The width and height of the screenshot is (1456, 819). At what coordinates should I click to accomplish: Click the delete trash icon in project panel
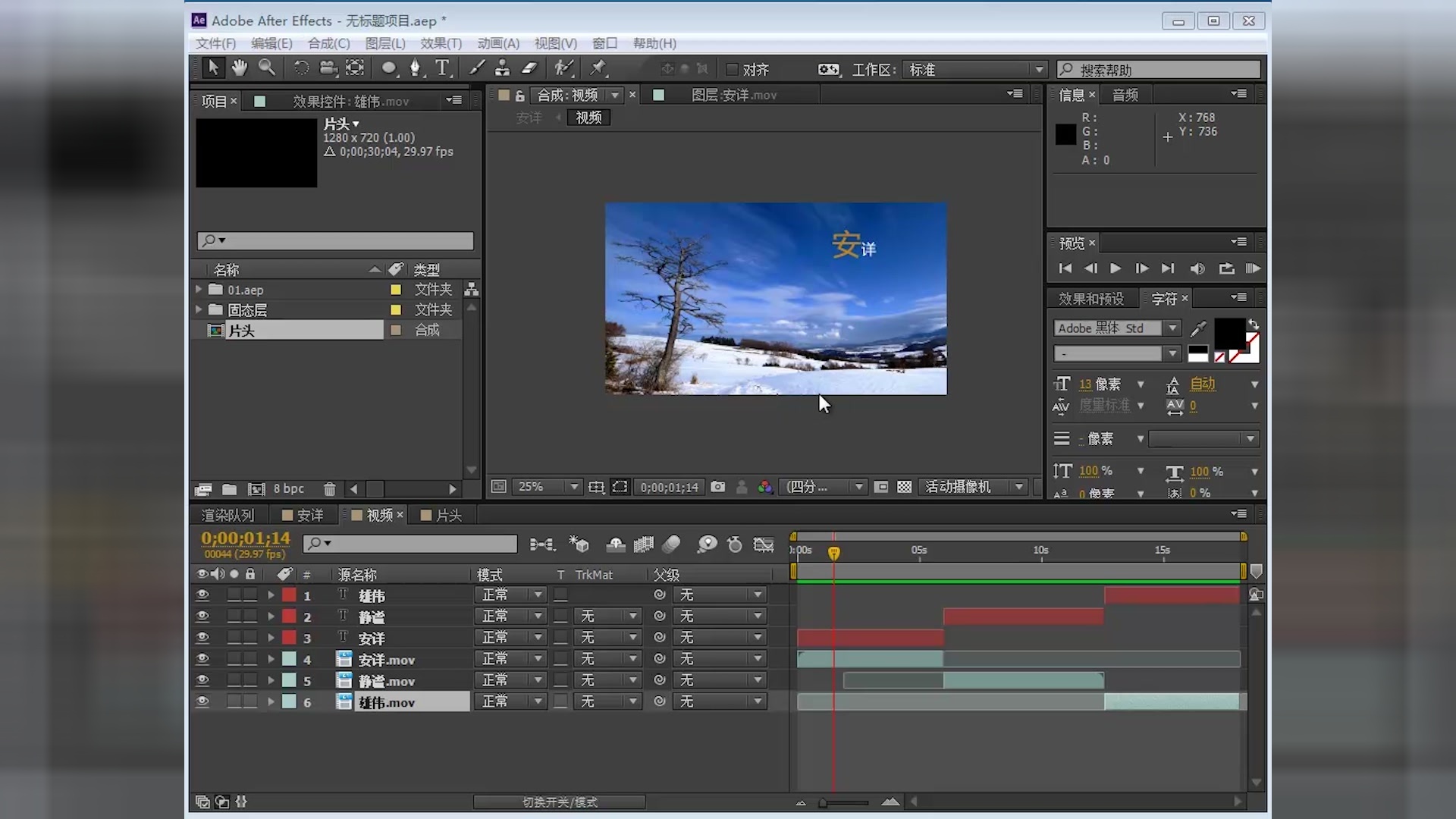click(329, 489)
